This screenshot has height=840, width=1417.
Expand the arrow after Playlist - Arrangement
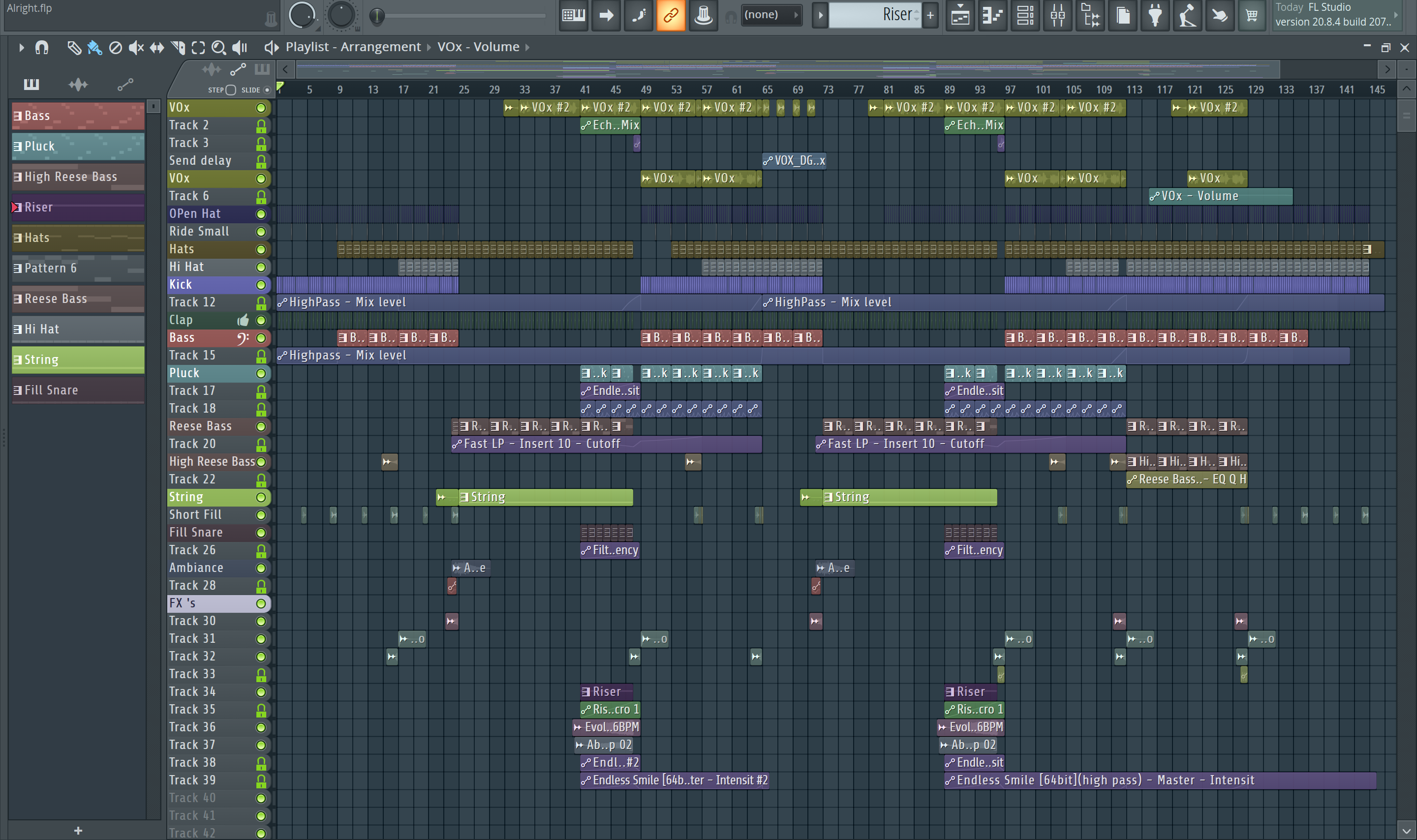429,48
